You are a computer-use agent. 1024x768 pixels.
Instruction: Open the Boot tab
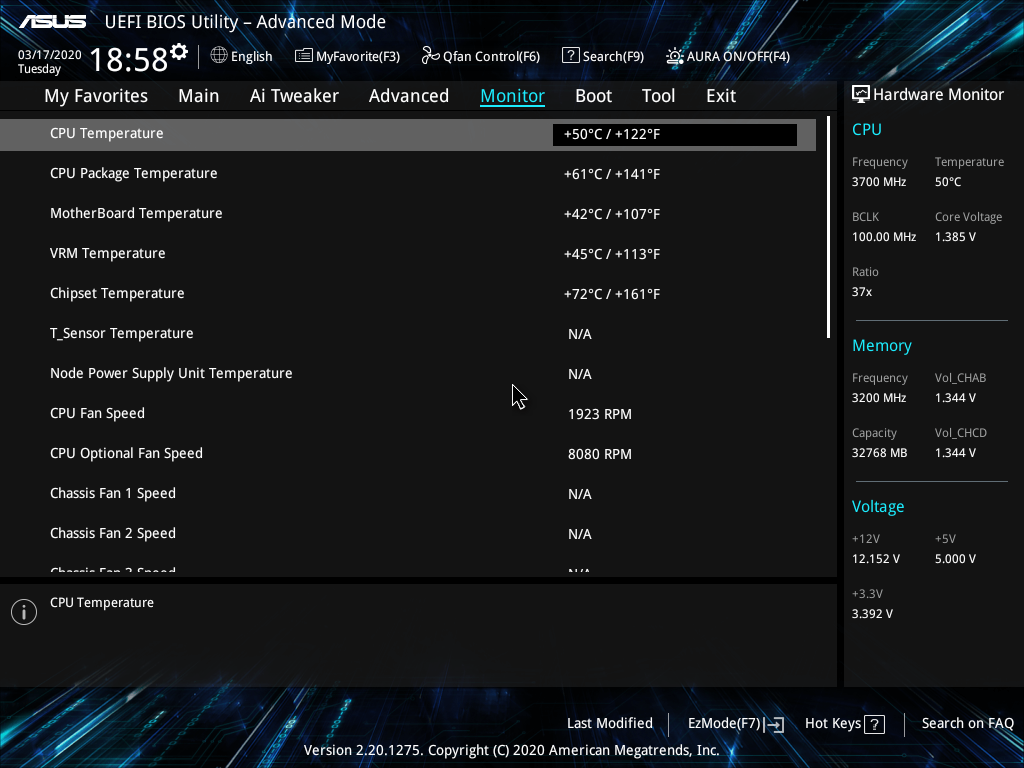pyautogui.click(x=594, y=96)
